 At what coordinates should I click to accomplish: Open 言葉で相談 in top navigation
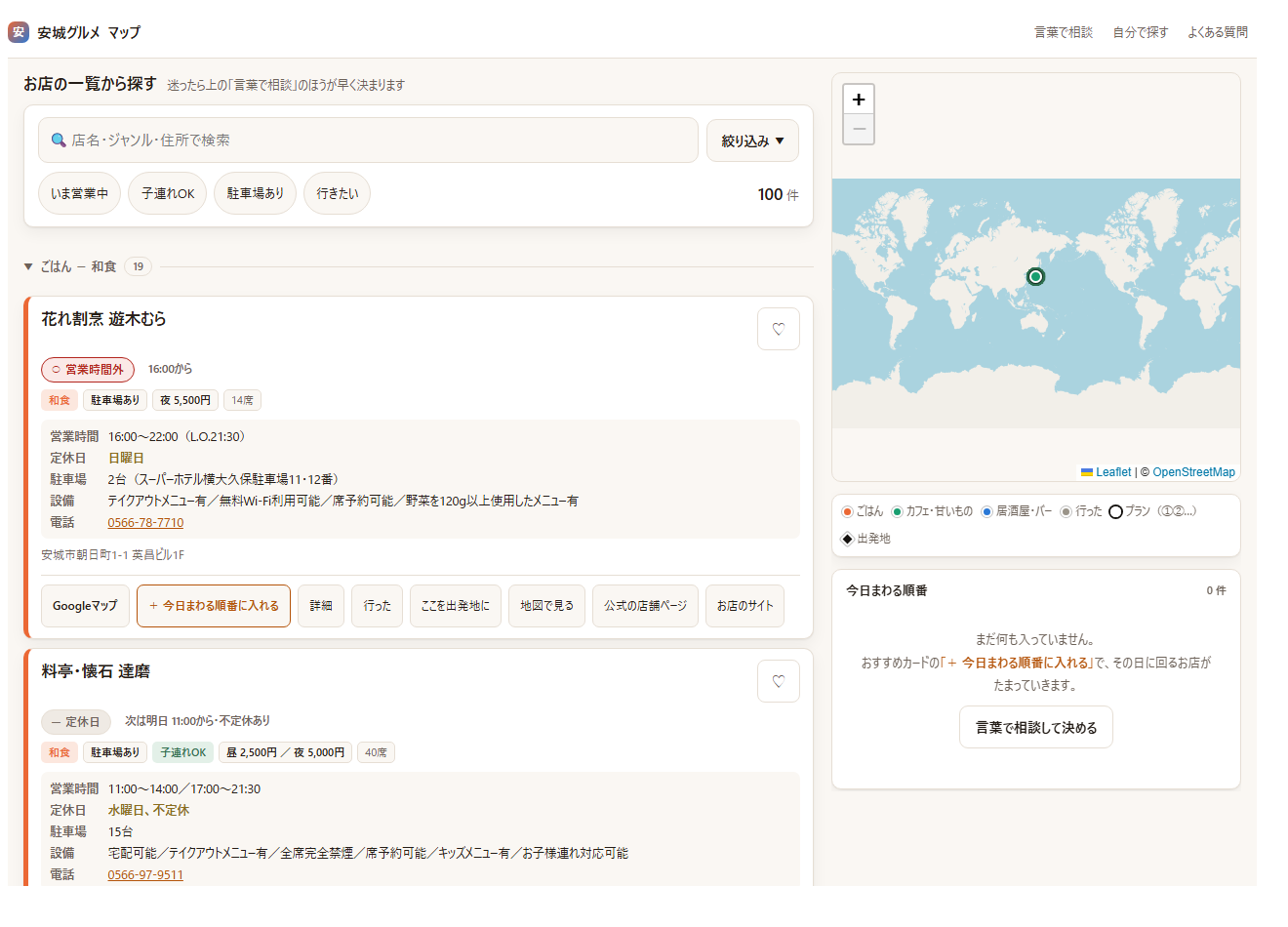pyautogui.click(x=1064, y=32)
